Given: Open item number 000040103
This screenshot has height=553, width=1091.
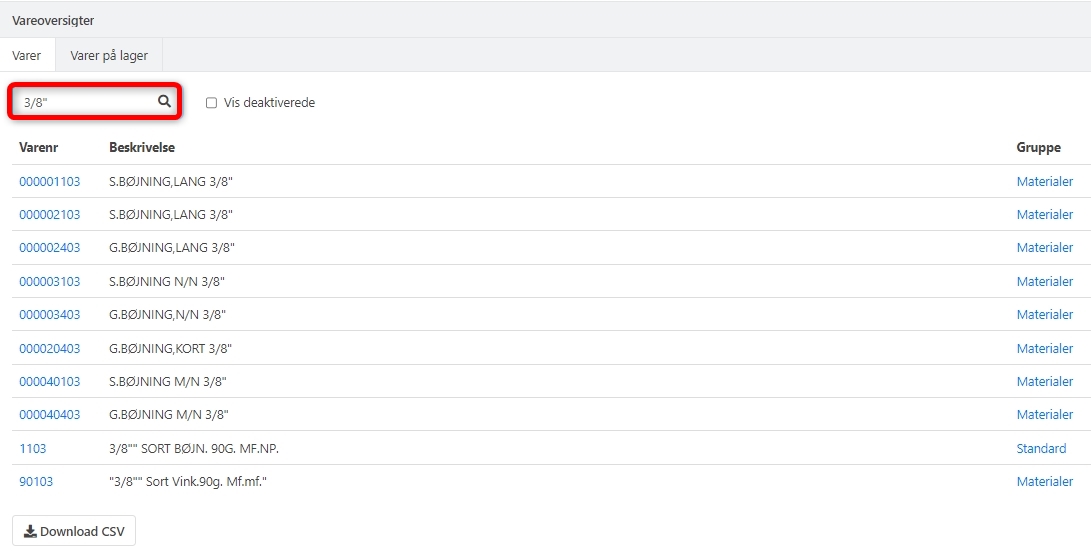Looking at the screenshot, I should 50,382.
